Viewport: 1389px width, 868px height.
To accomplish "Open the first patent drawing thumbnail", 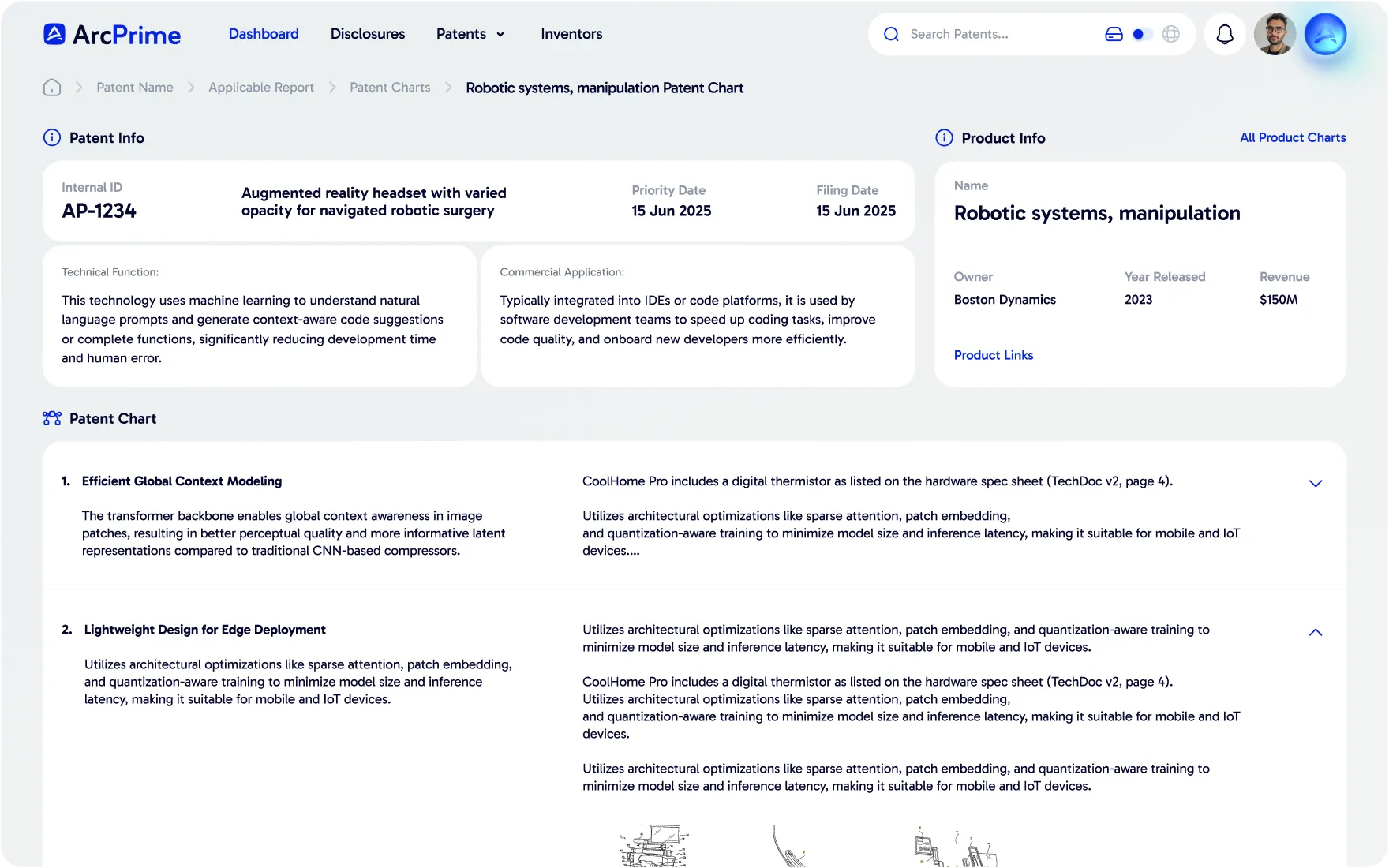I will 654,846.
